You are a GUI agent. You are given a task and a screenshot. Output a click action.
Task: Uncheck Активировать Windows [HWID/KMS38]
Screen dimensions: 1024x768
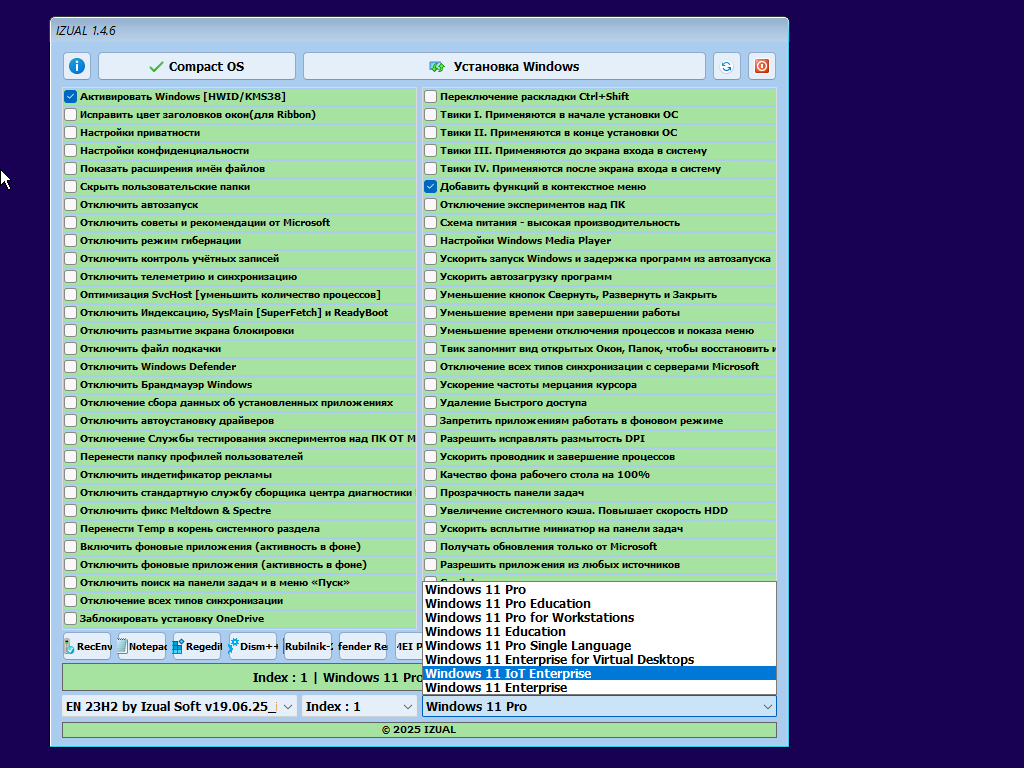pos(71,97)
